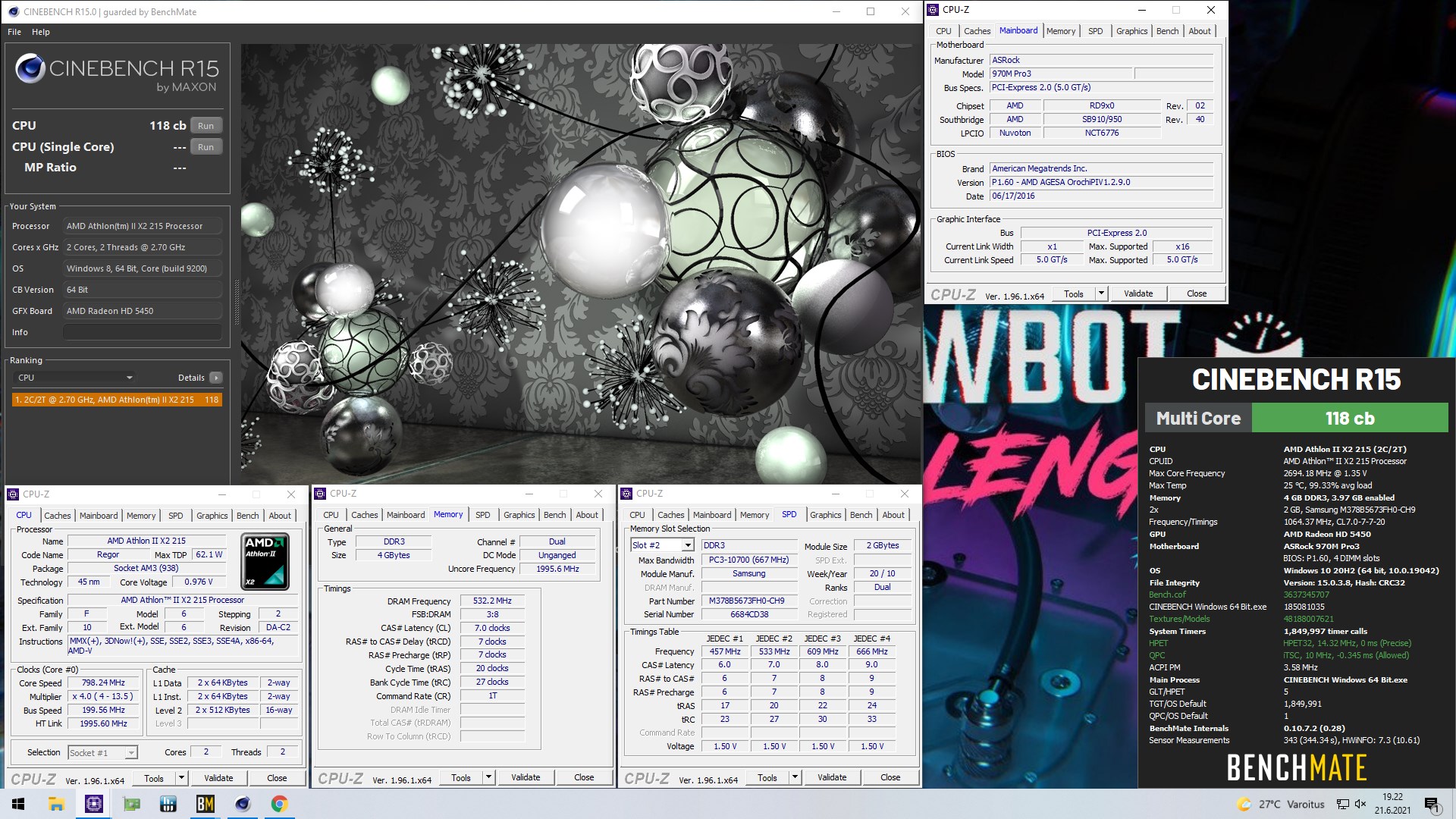This screenshot has width=1456, height=819.
Task: Click the Uncore Frequency 1995.6 MHz value
Action: (557, 569)
